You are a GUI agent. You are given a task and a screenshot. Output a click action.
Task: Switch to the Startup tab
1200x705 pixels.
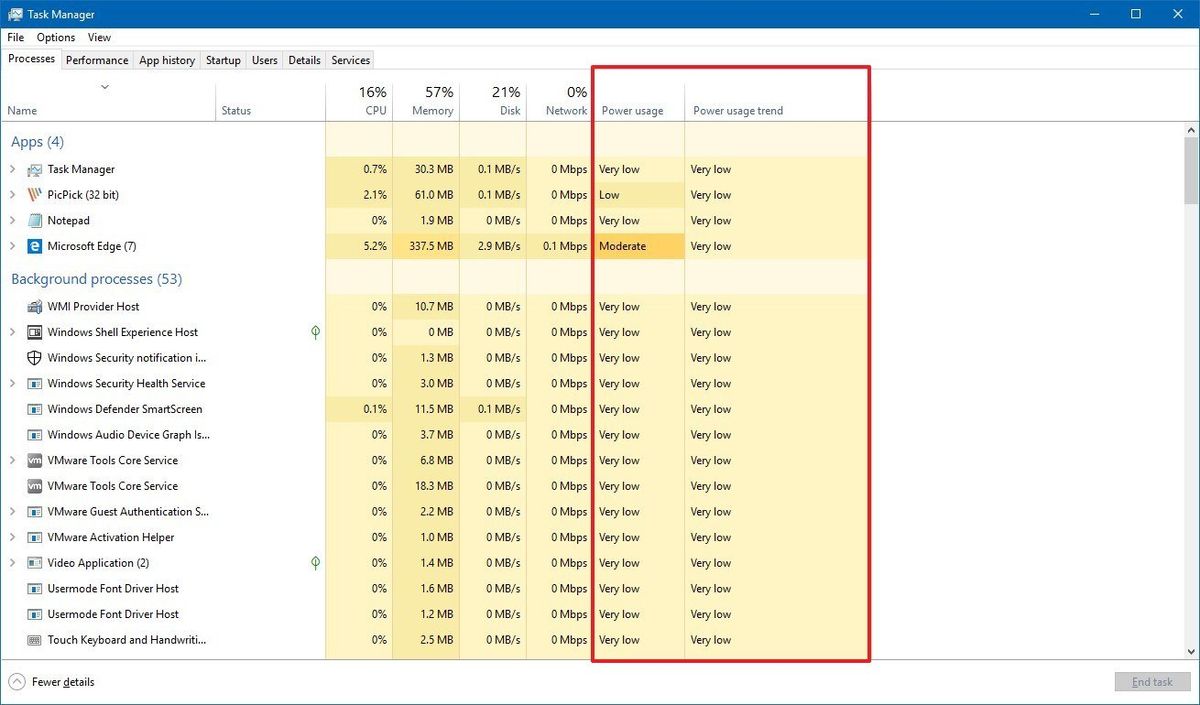(x=222, y=60)
